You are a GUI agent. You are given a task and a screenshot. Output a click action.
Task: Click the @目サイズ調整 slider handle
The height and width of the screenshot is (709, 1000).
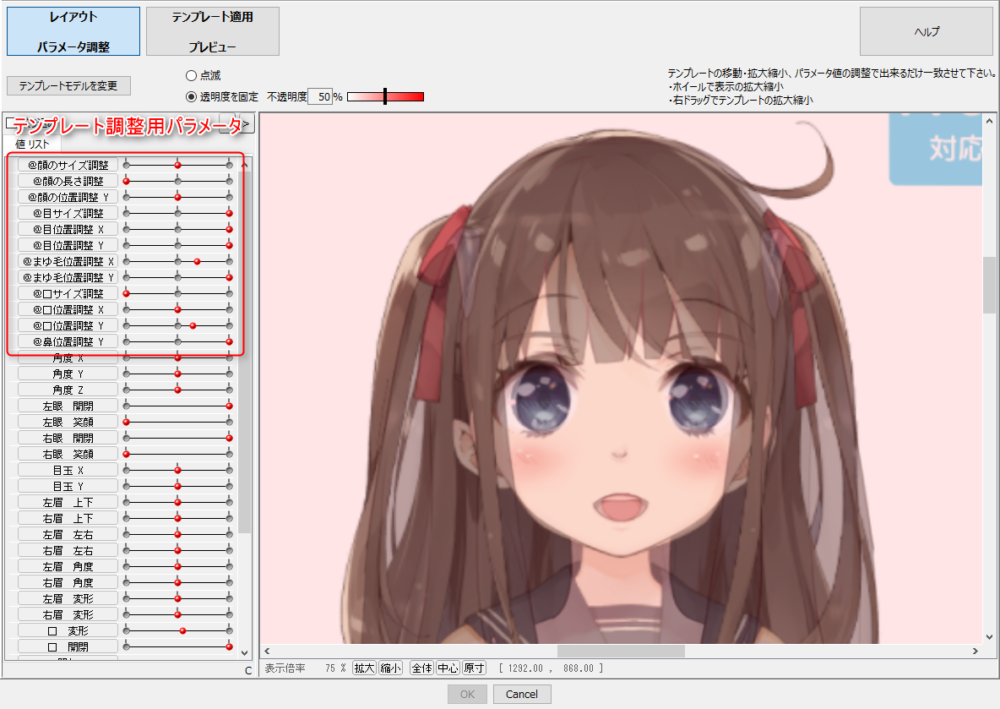point(230,213)
